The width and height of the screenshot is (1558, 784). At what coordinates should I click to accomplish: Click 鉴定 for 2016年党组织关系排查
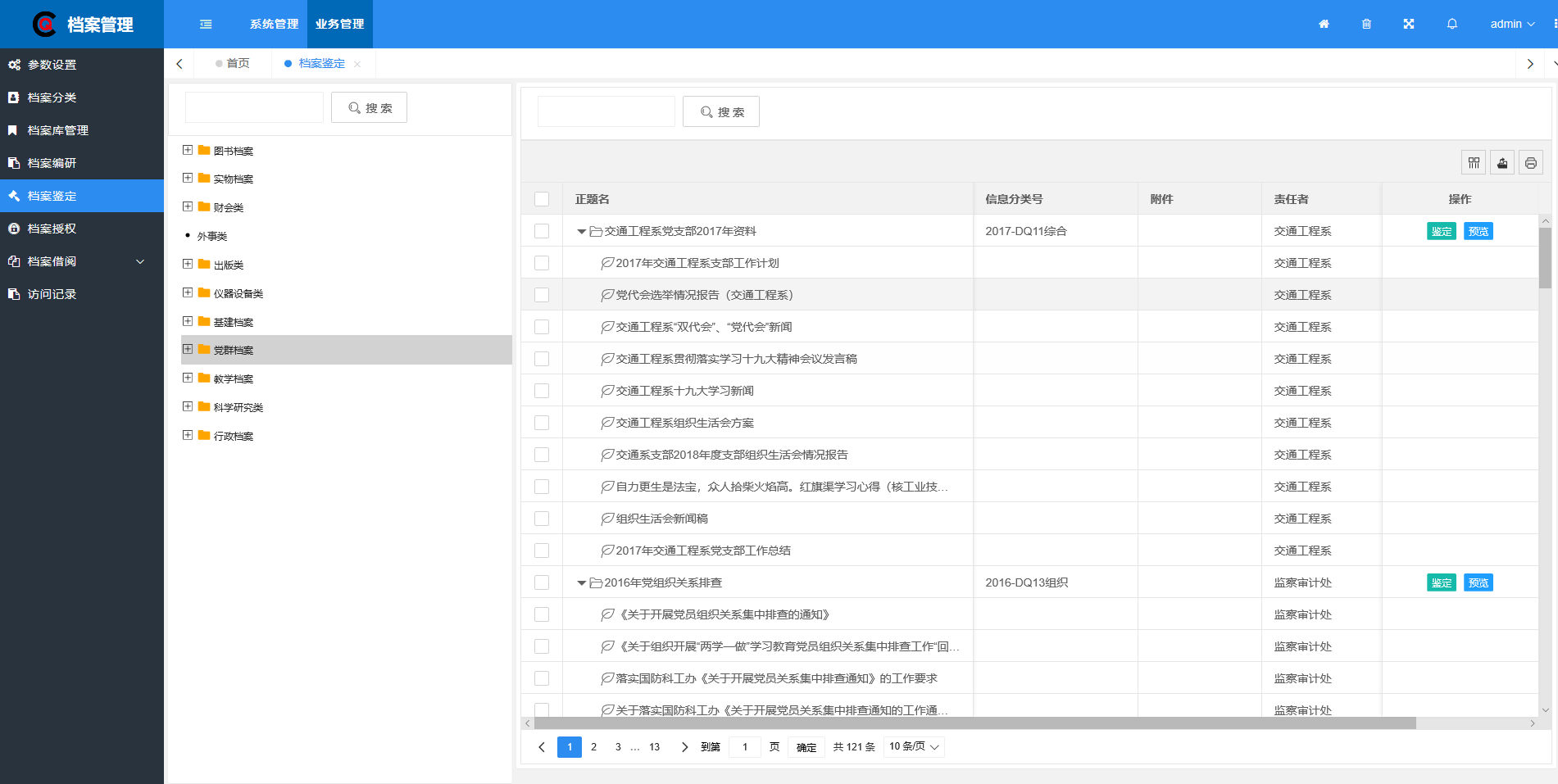pyautogui.click(x=1441, y=582)
